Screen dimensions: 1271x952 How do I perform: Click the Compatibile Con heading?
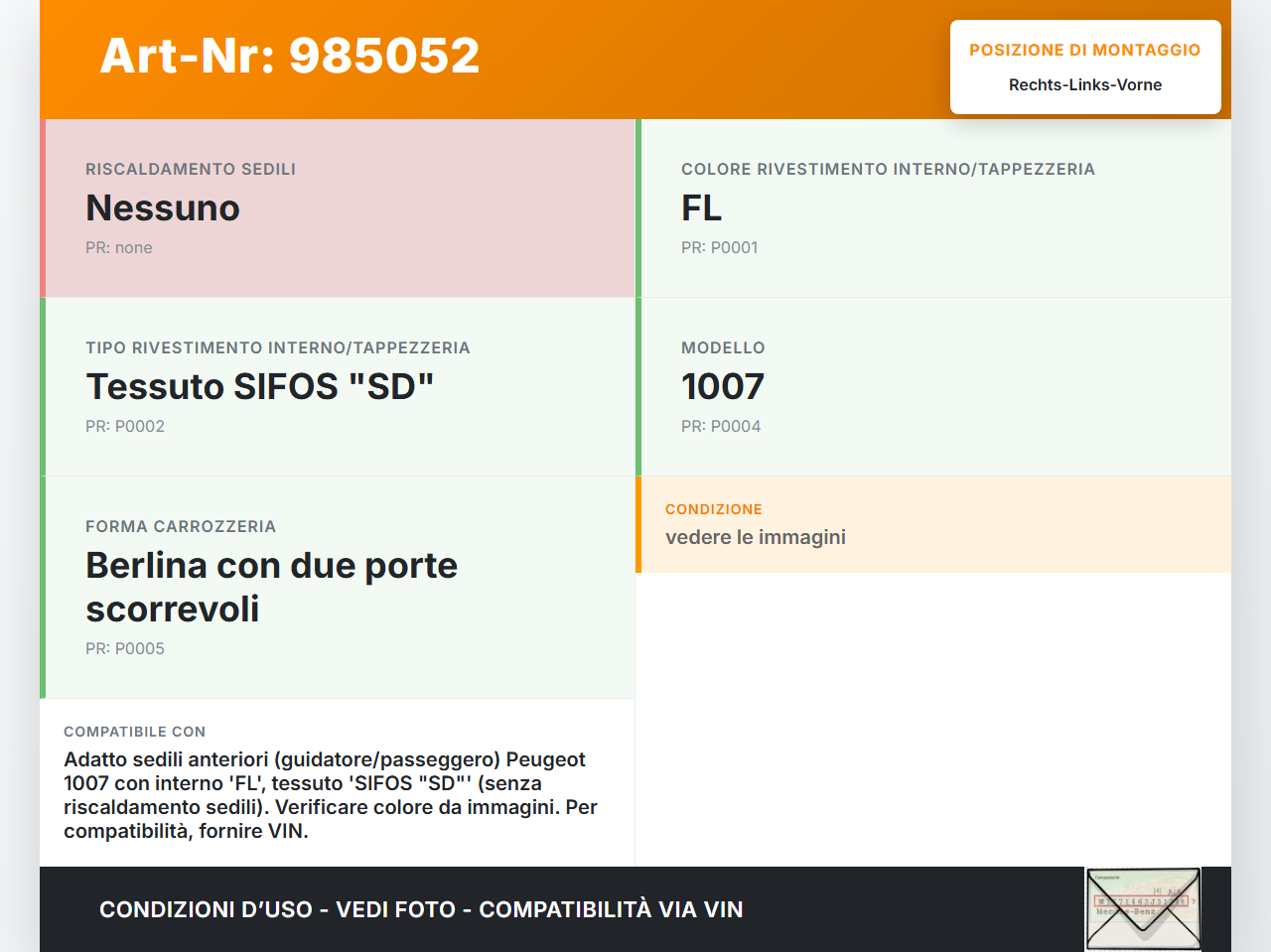[x=134, y=732]
